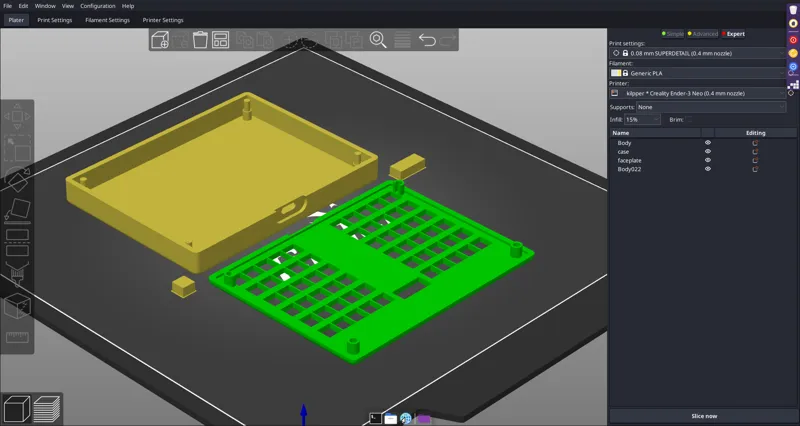Switch to Expert mode
This screenshot has height=426, width=800.
pos(733,34)
